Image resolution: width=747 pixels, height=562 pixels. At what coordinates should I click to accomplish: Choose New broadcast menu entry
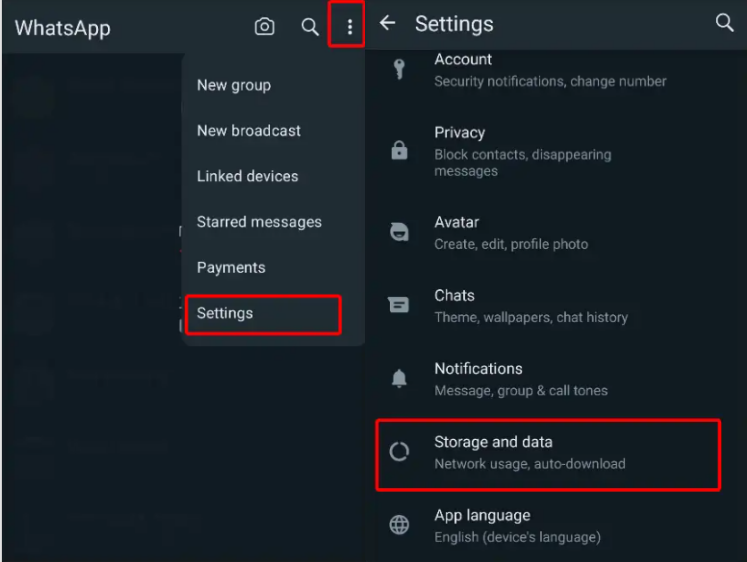point(249,131)
